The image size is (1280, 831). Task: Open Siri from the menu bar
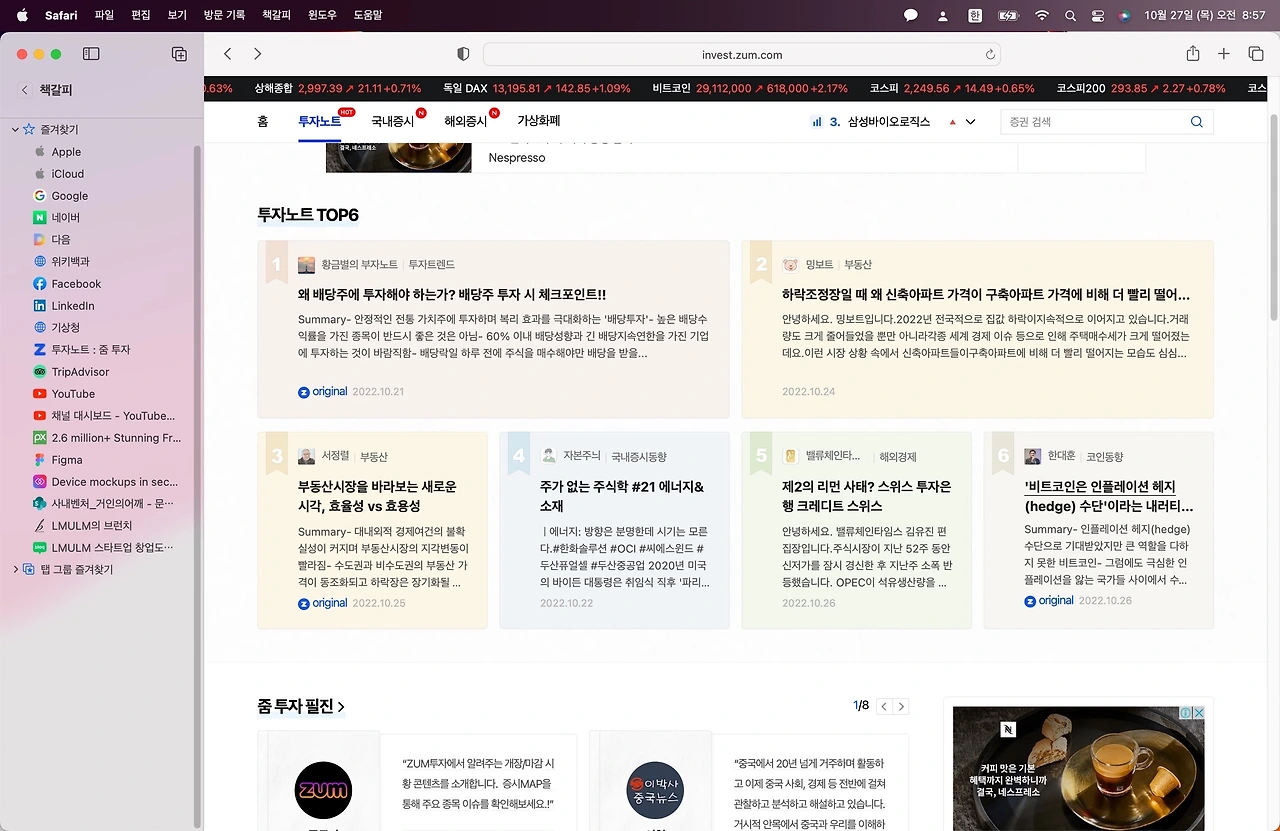point(1124,15)
